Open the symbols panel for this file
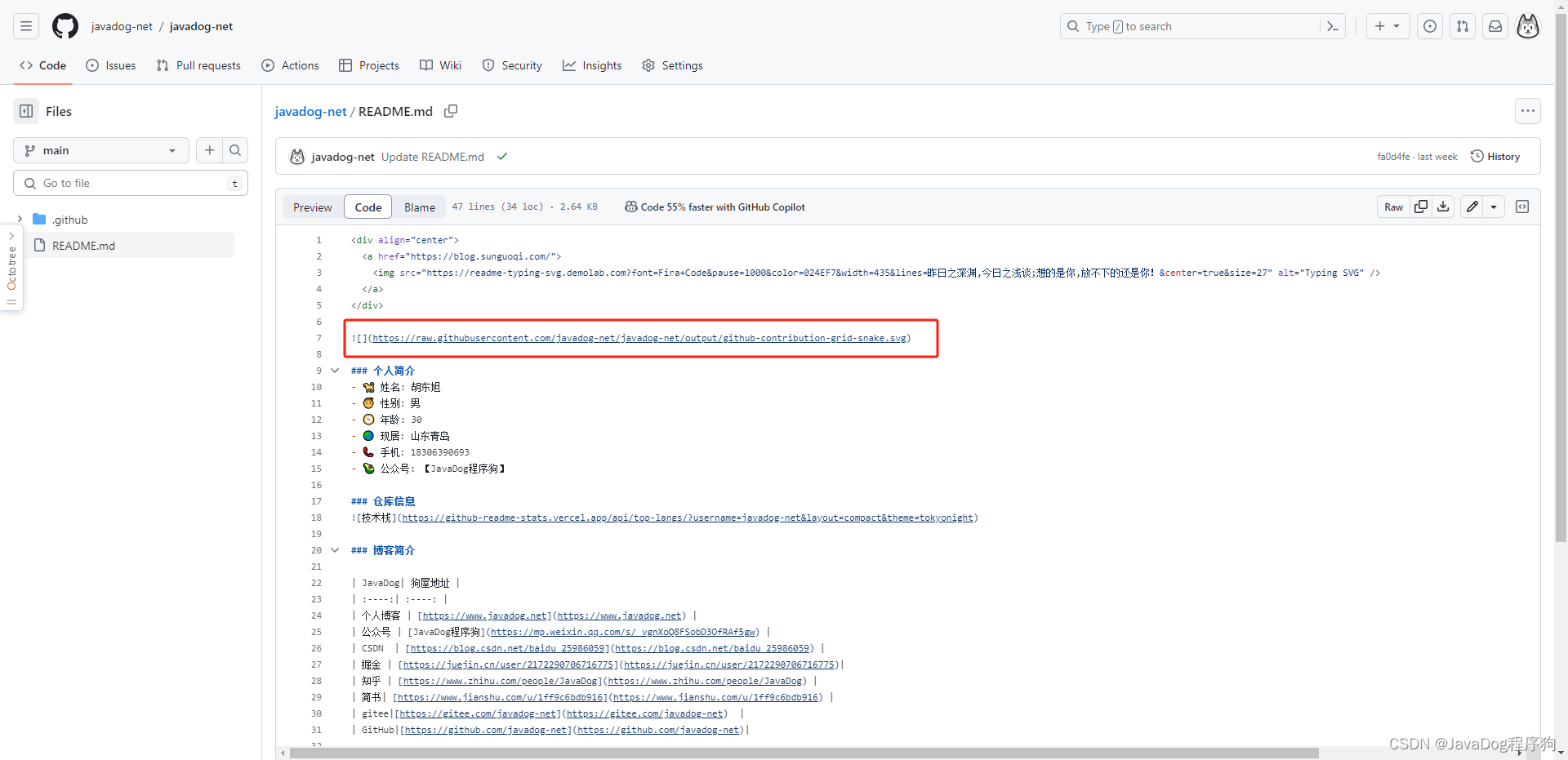Image resolution: width=1568 pixels, height=760 pixels. point(1522,207)
